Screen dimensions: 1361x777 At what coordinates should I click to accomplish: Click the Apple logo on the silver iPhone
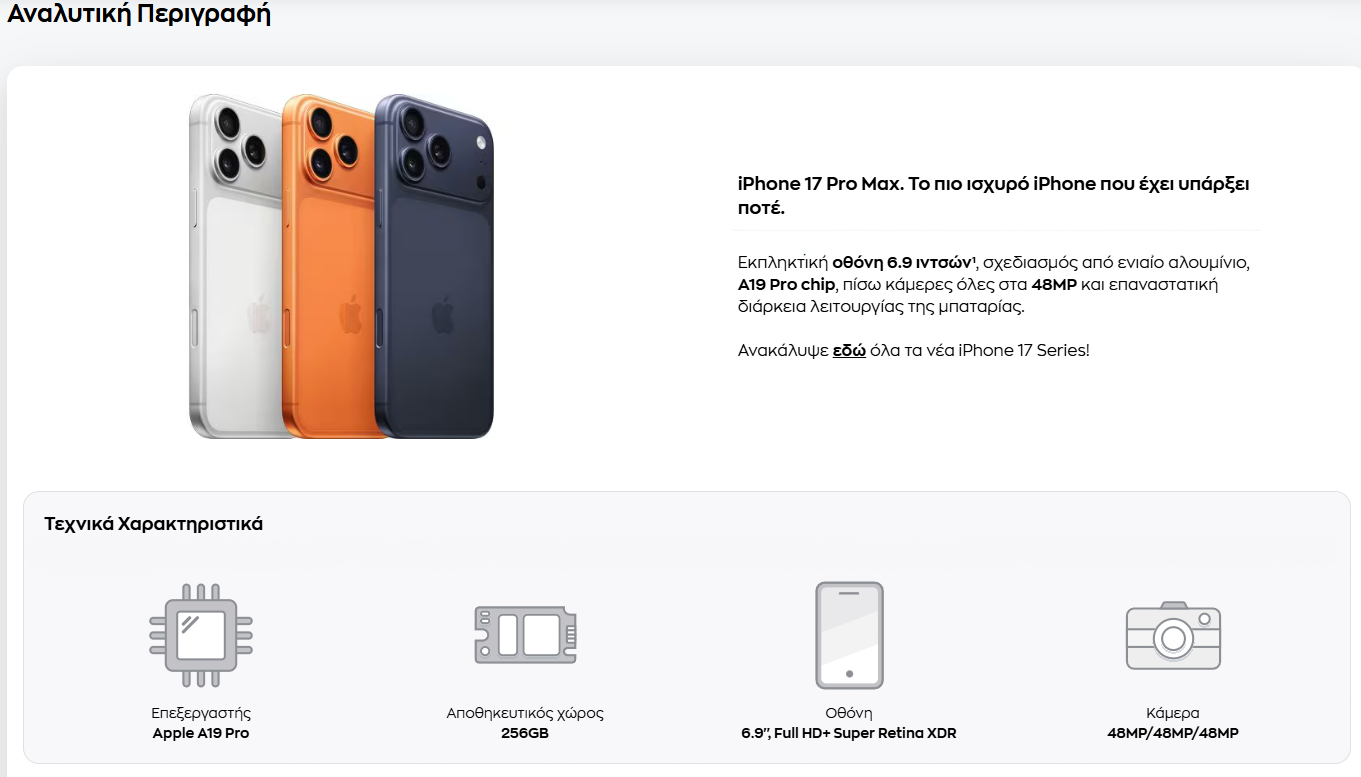click(x=259, y=314)
